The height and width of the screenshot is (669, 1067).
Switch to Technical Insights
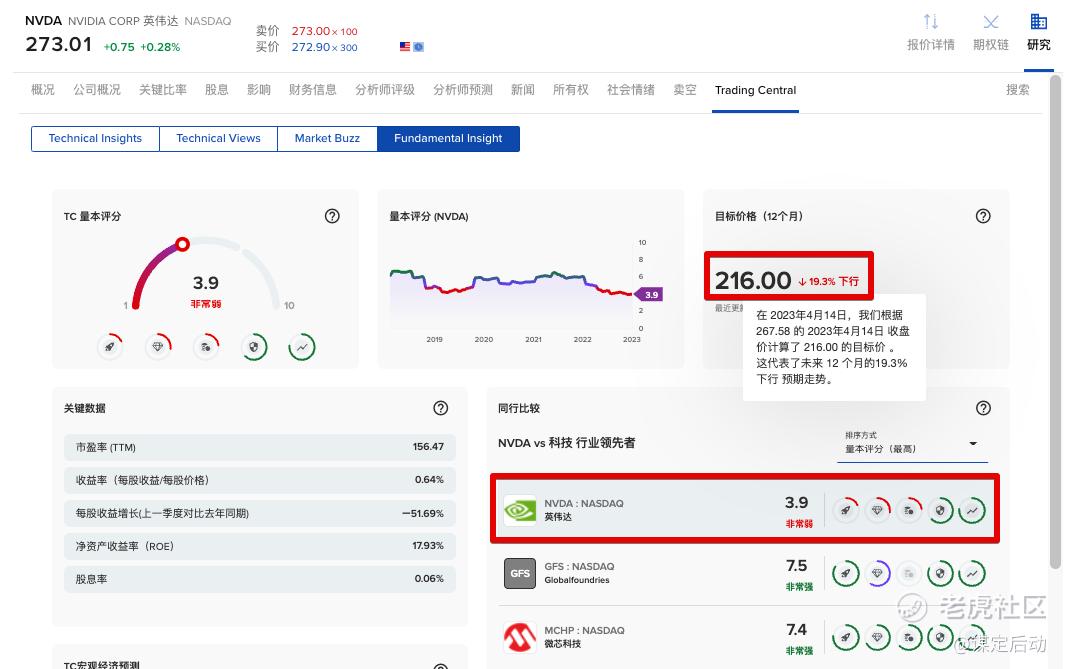(95, 139)
